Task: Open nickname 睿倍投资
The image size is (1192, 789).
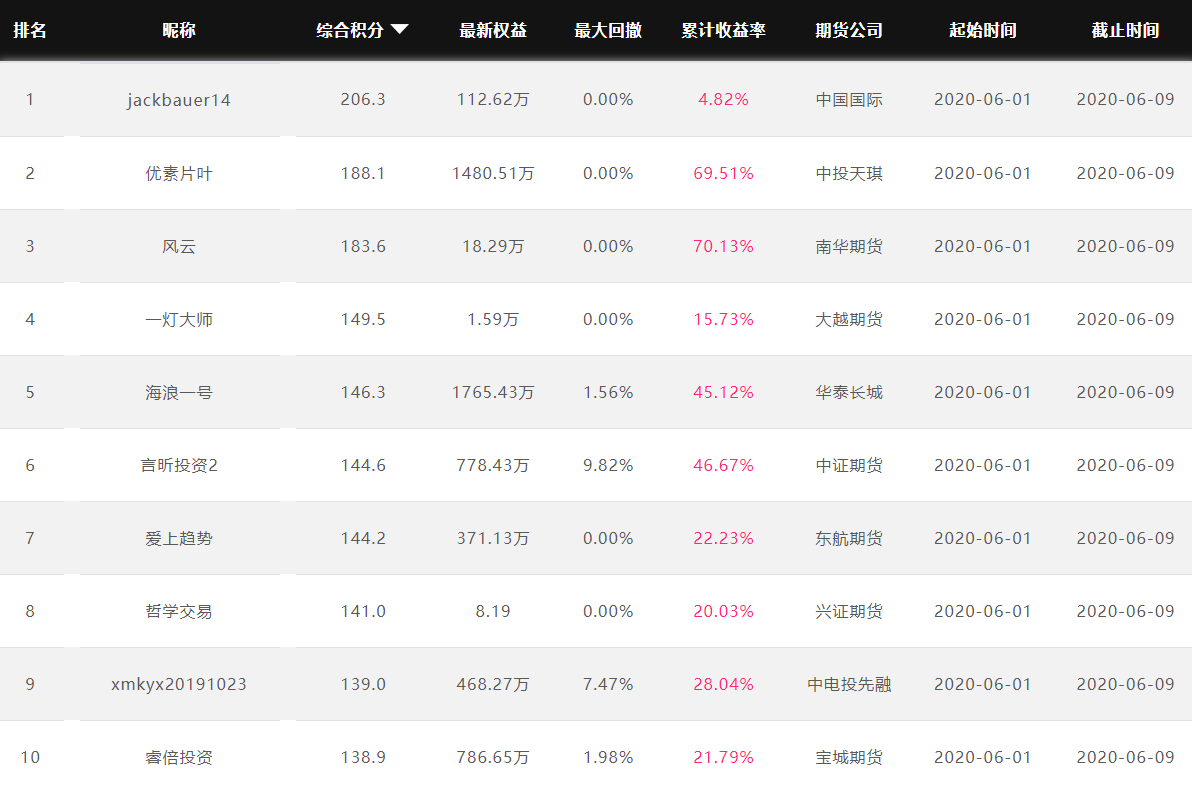Action: tap(179, 757)
